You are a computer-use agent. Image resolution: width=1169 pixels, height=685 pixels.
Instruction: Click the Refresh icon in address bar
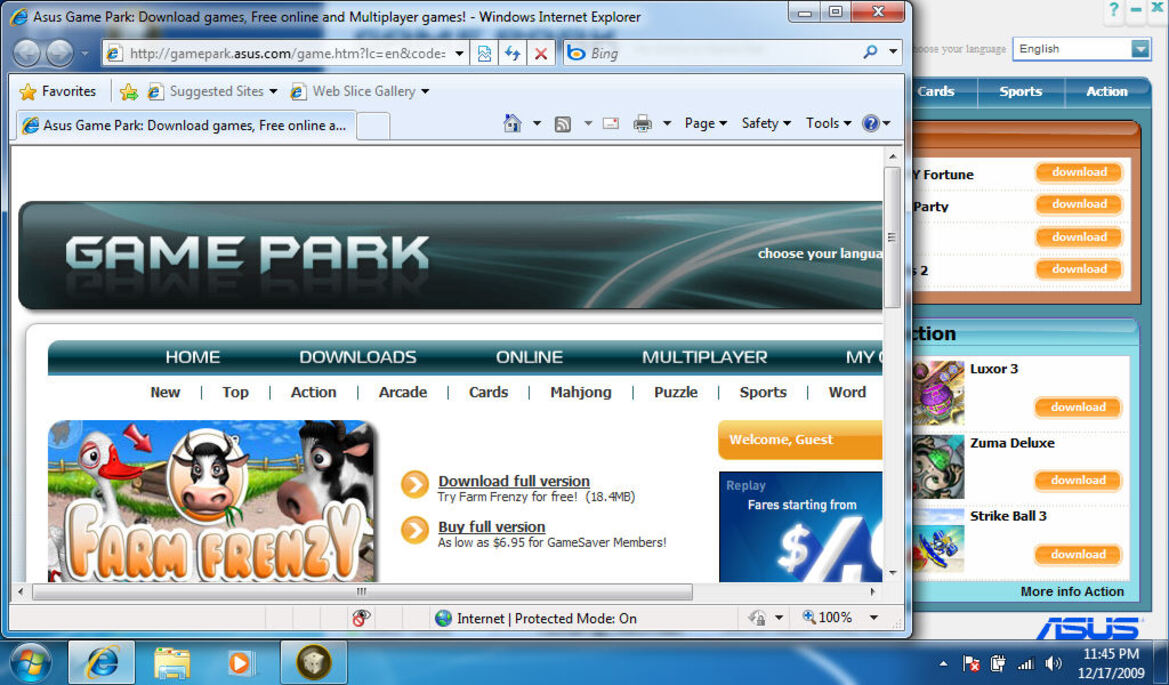pos(513,53)
